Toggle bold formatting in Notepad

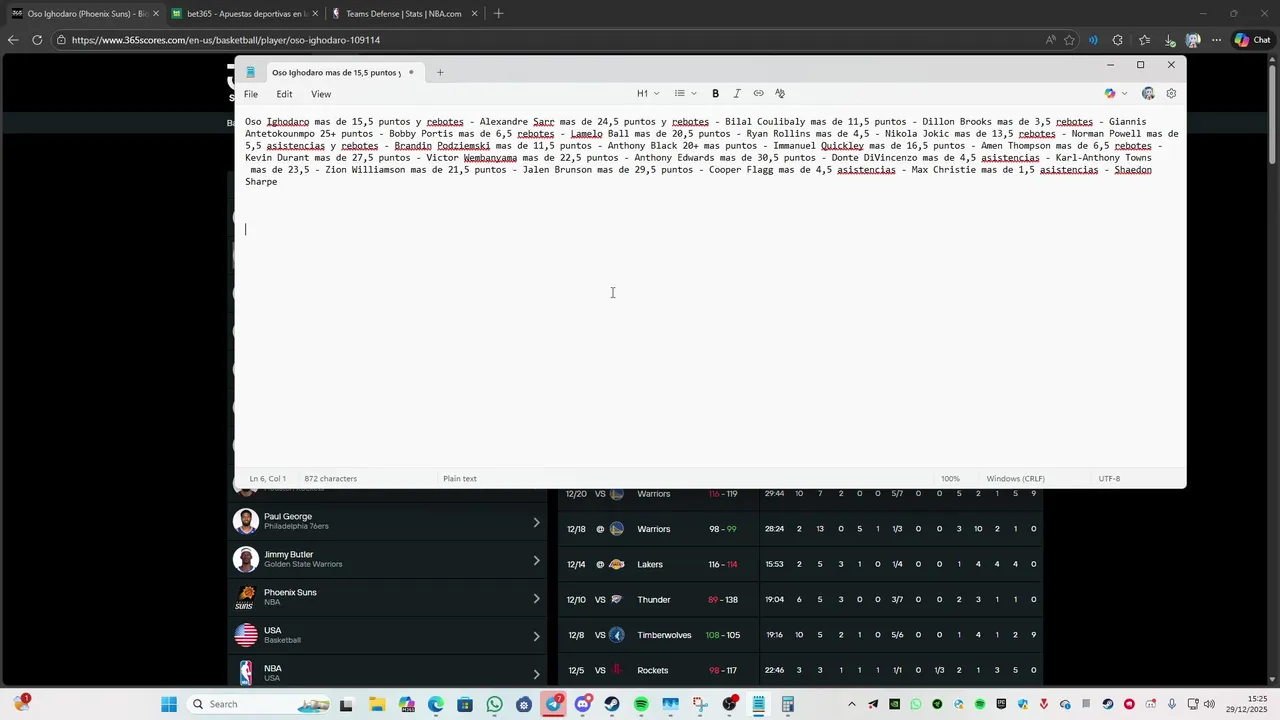point(715,93)
